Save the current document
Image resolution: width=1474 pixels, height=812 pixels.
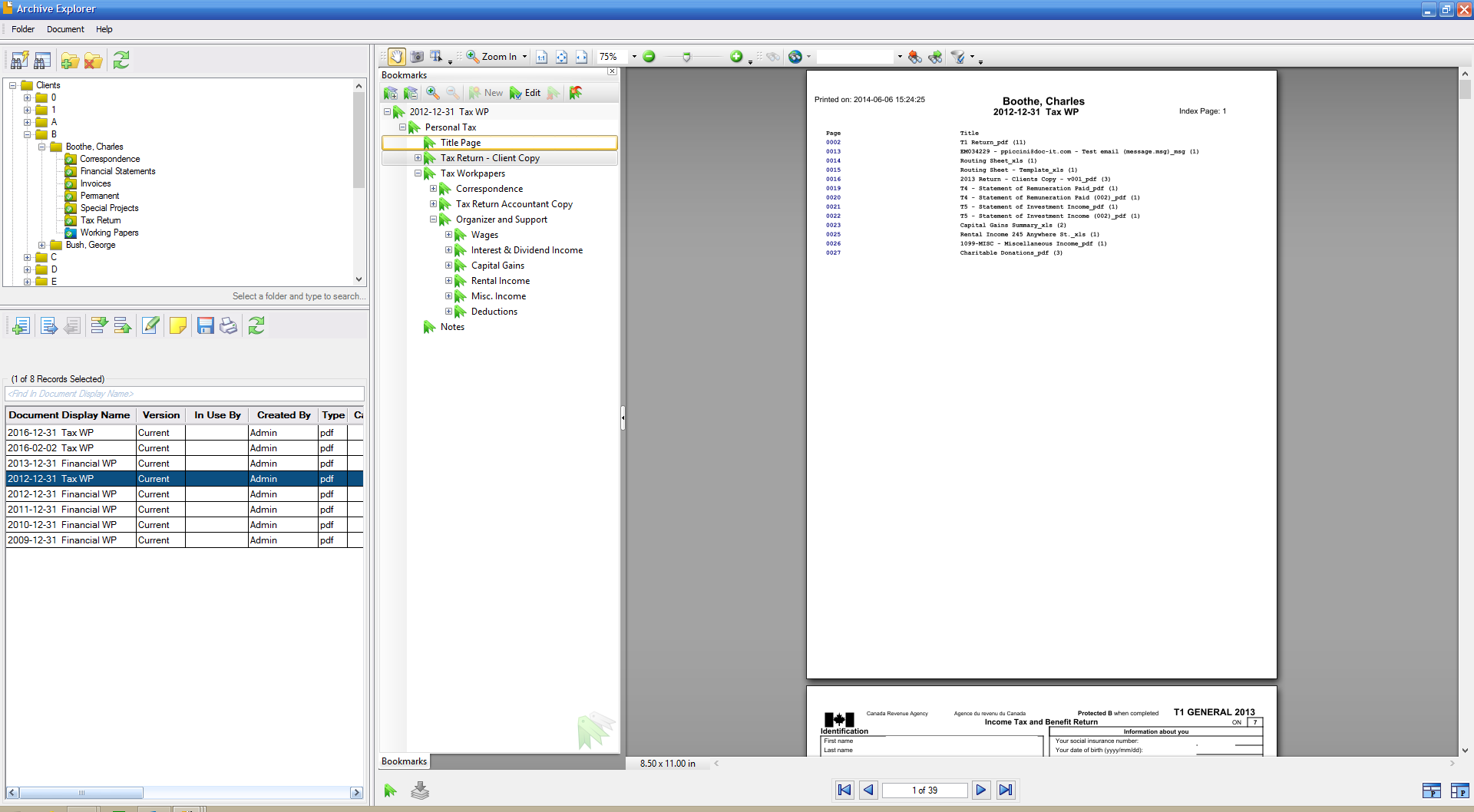[204, 325]
